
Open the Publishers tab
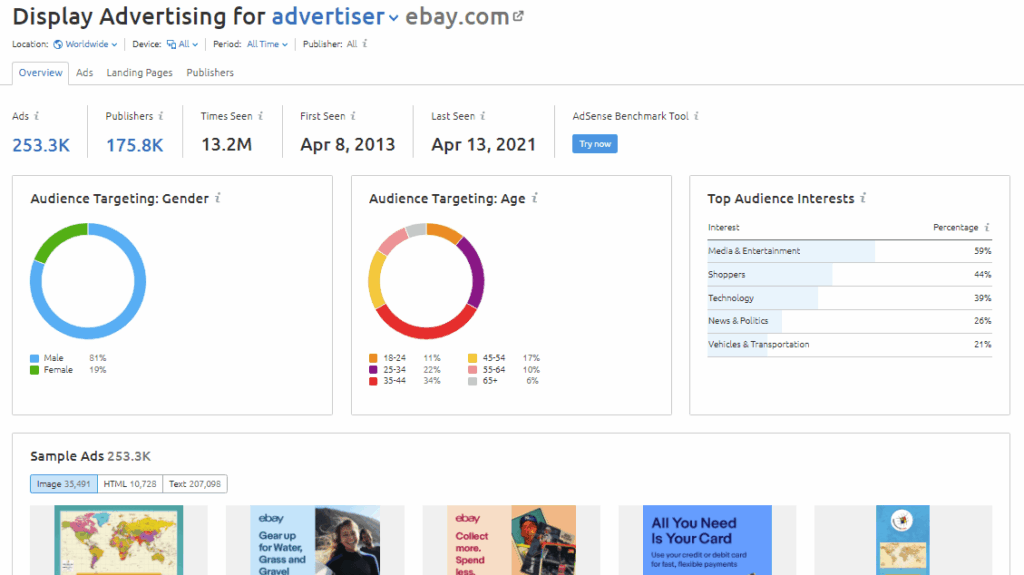tap(210, 73)
